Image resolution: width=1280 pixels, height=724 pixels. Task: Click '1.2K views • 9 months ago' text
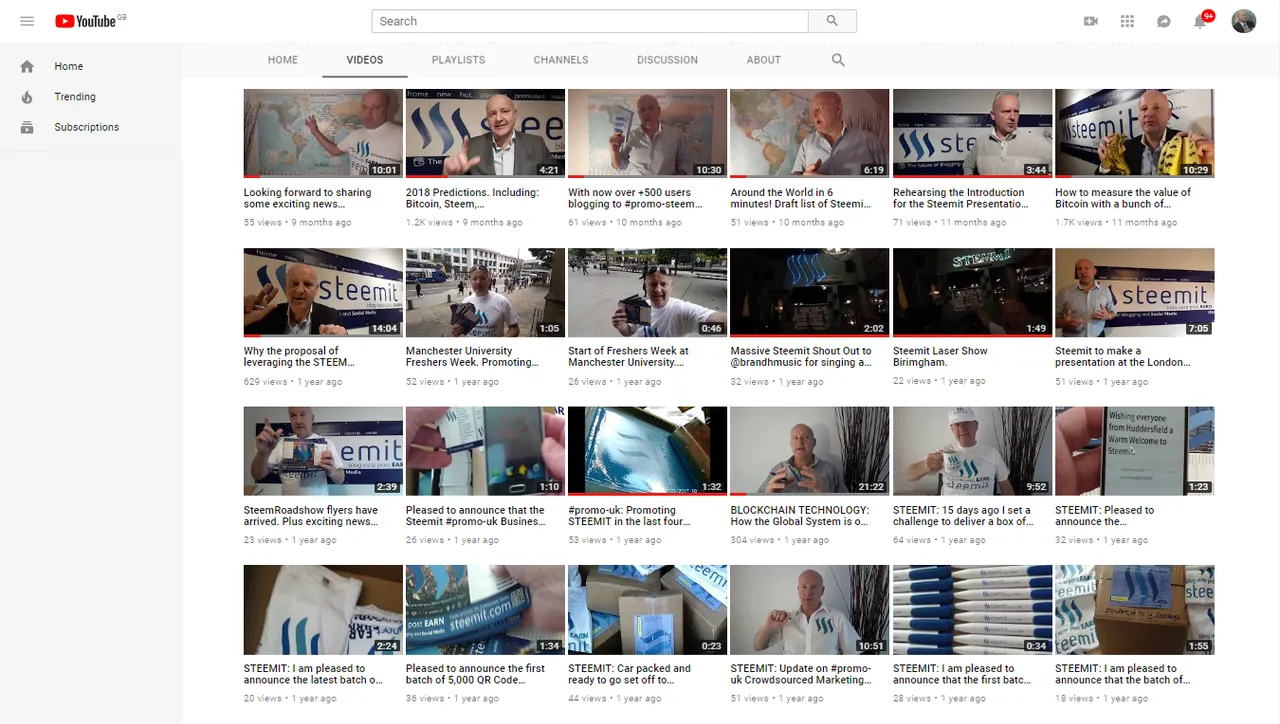(464, 223)
